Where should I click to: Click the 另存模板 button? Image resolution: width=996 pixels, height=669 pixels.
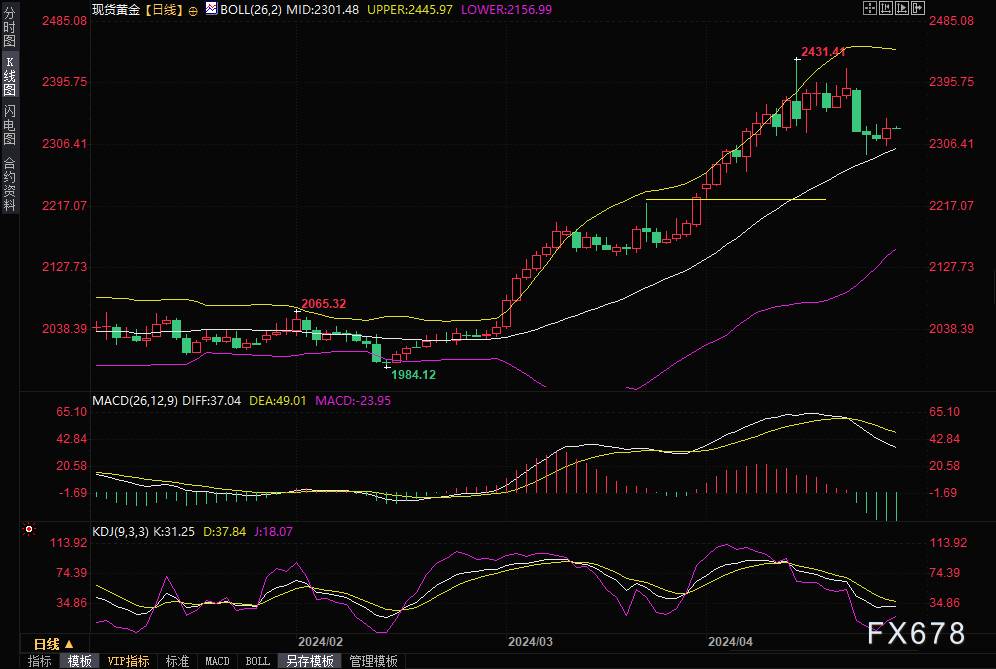308,661
